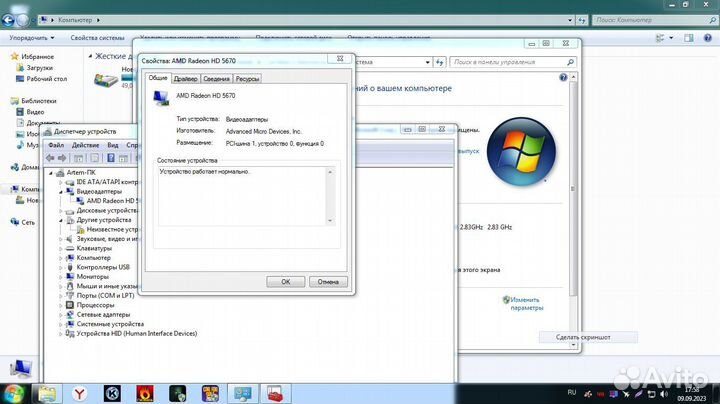The image size is (720, 404).
Task: Click the down arrow of device status scrollbar
Action: (x=330, y=221)
